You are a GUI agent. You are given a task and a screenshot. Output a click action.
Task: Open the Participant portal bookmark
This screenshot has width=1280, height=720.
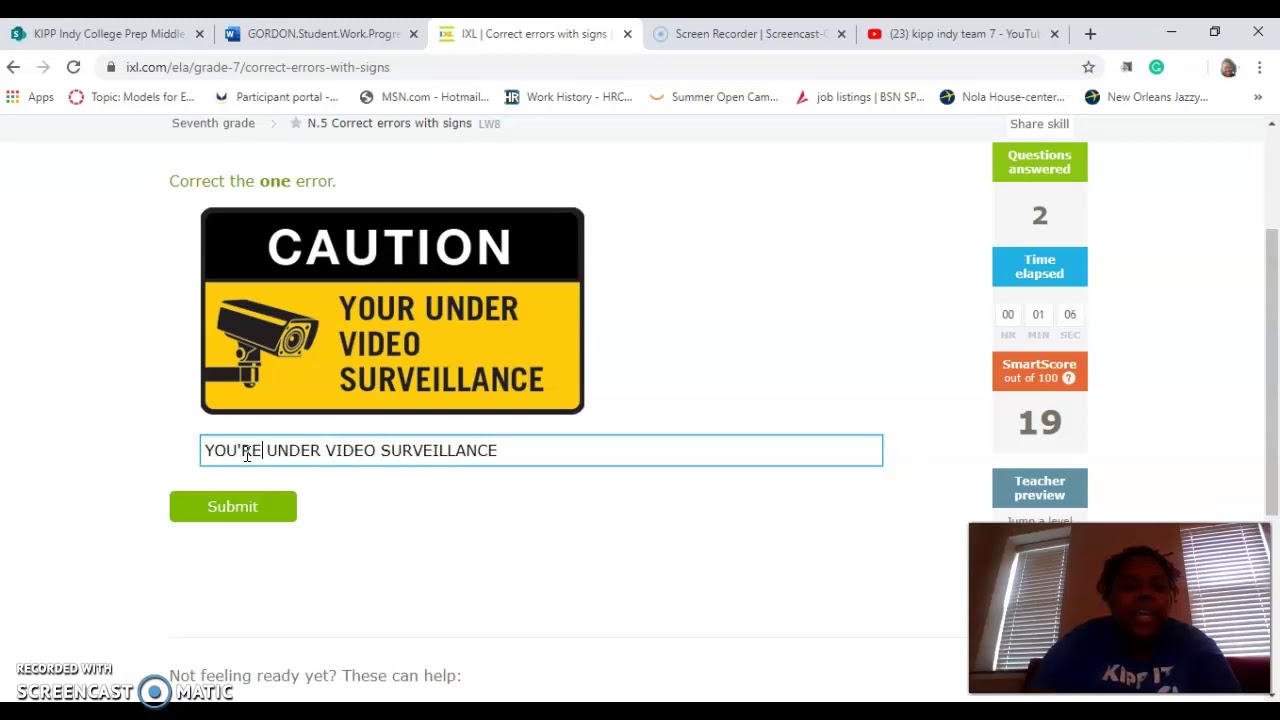(276, 97)
